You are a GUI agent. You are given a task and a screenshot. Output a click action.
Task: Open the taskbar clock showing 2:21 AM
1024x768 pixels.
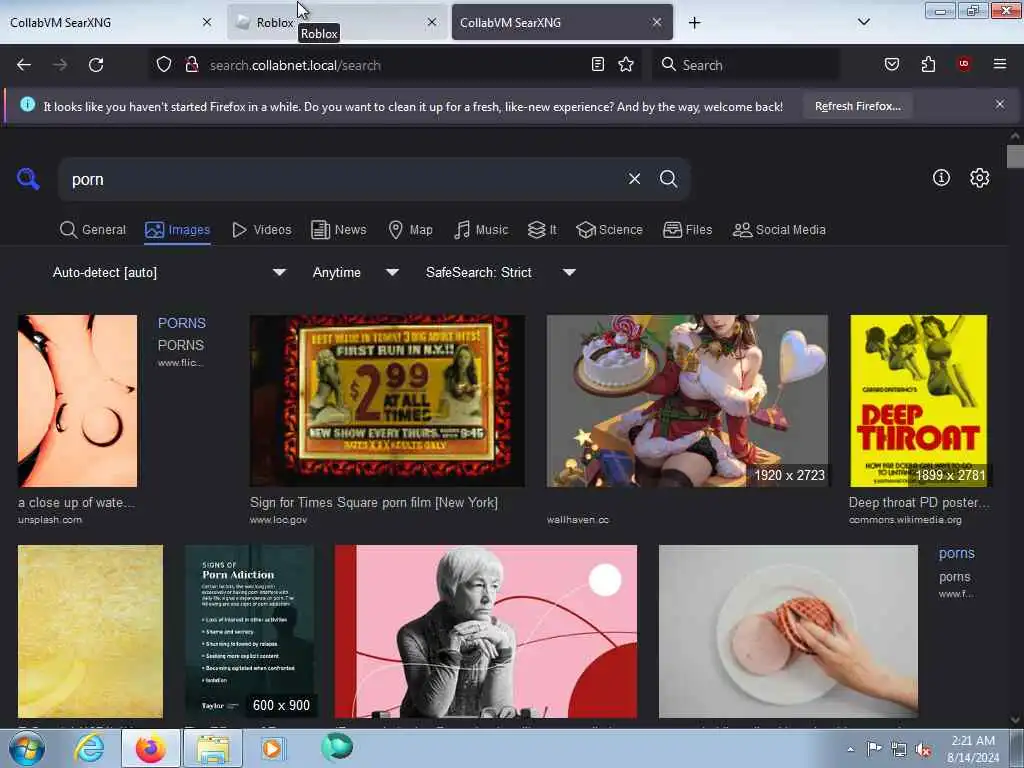(973, 749)
